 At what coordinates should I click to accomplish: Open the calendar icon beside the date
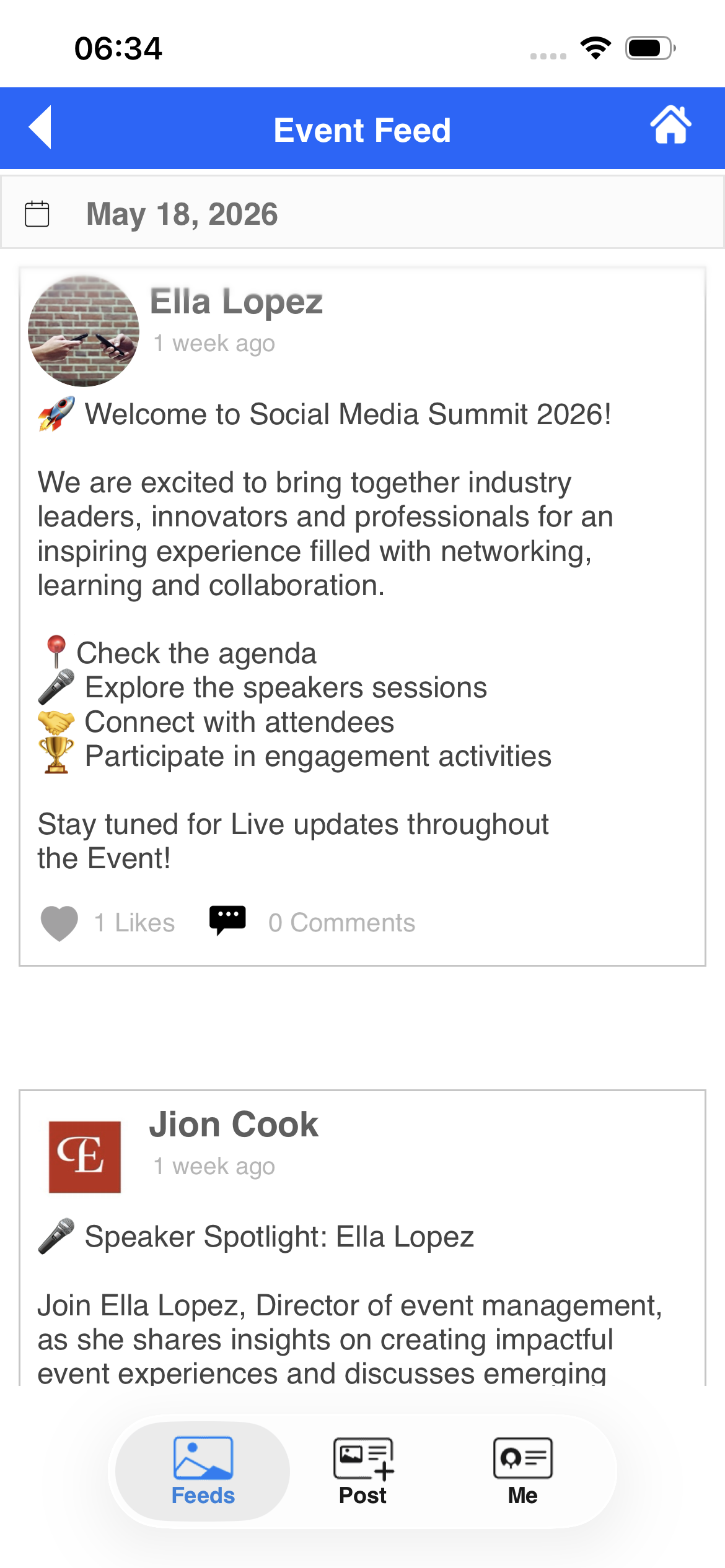coord(37,214)
